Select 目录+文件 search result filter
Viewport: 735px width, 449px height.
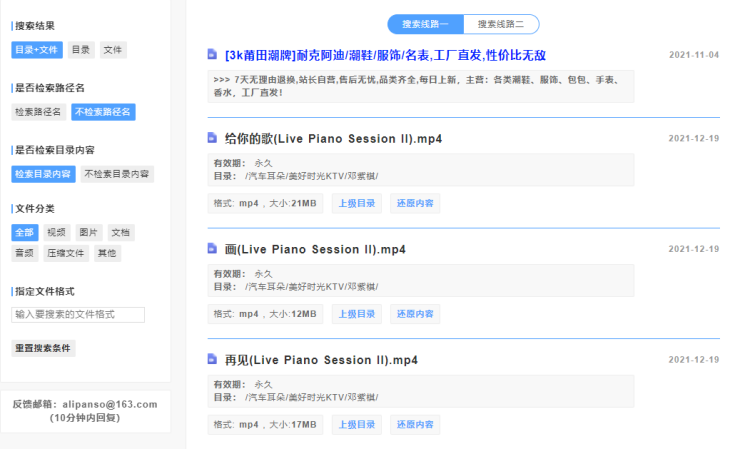click(x=37, y=50)
